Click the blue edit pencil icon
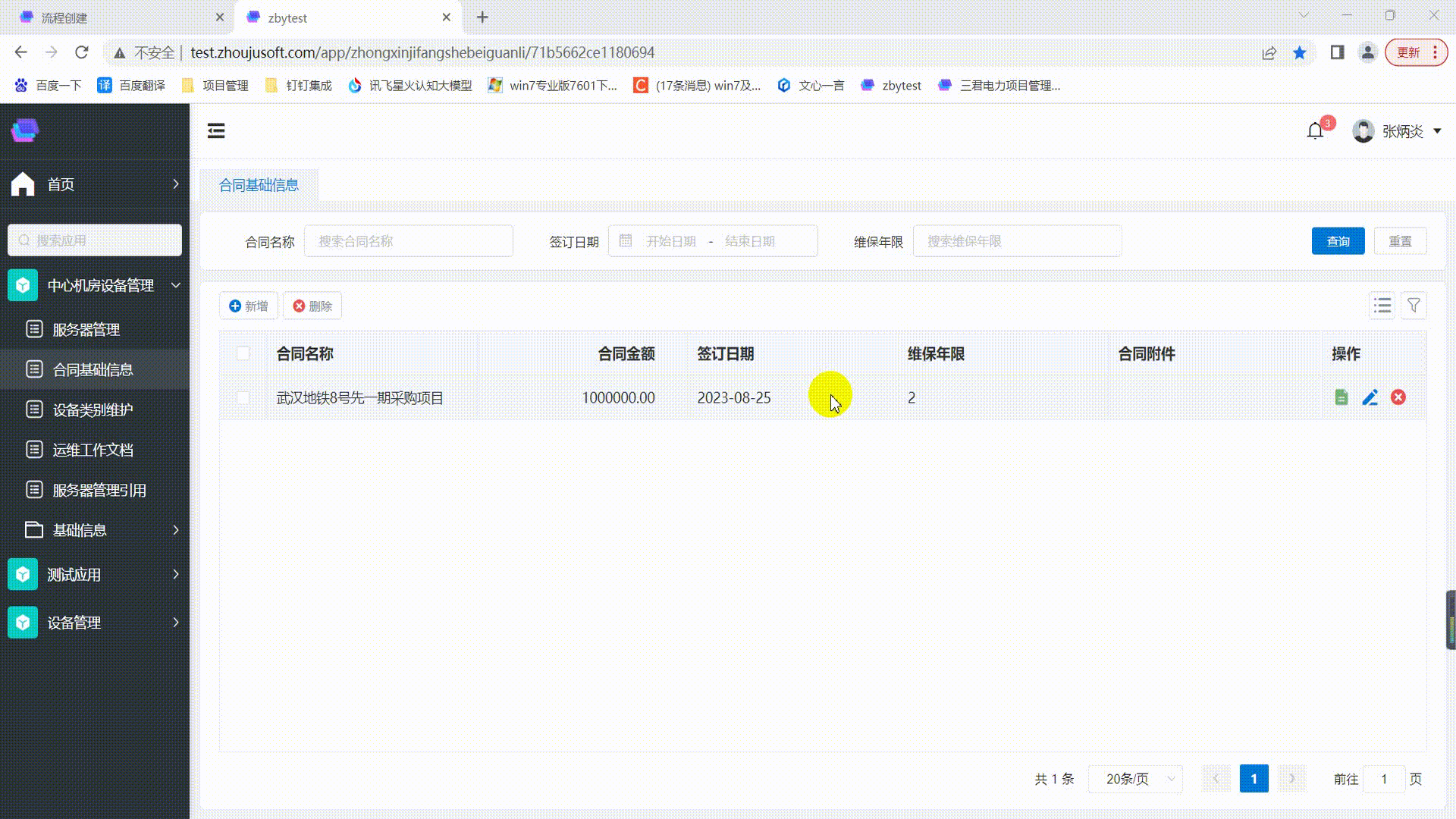 pos(1370,397)
